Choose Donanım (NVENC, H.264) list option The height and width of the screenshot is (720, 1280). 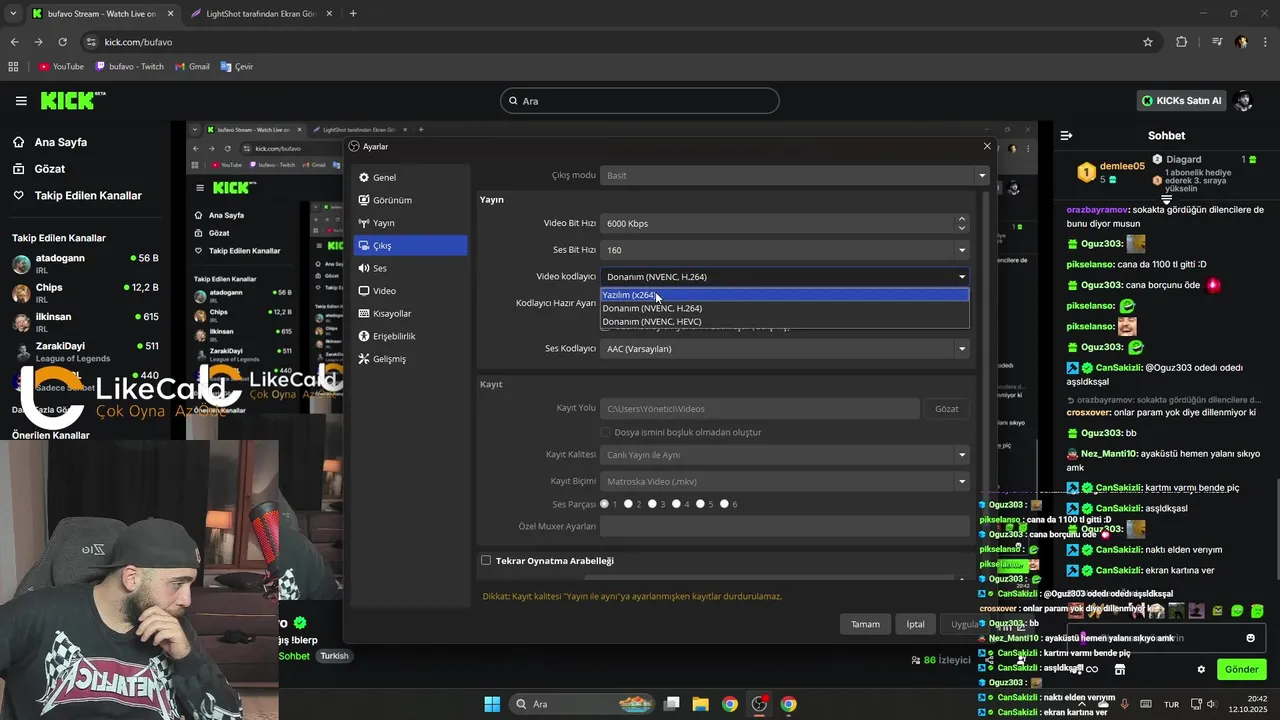coord(785,308)
